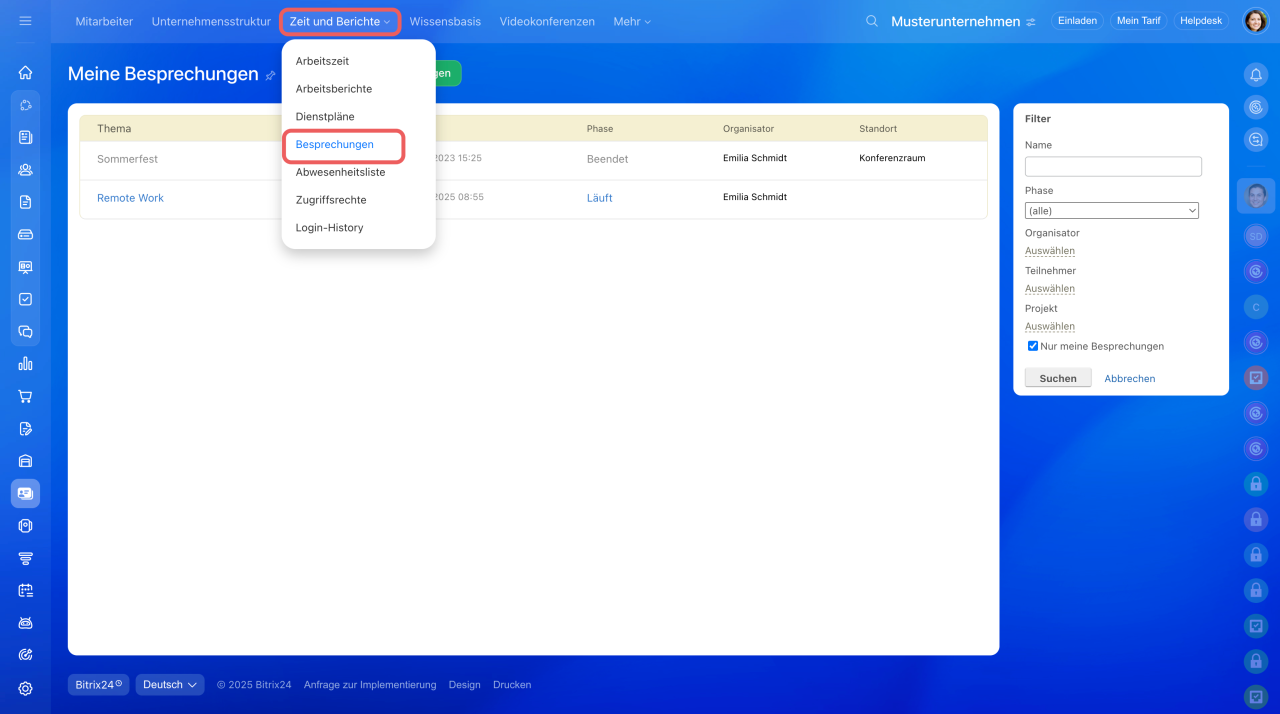
Task: Click the sliders icon beside Musterunternehmen
Action: click(1031, 21)
